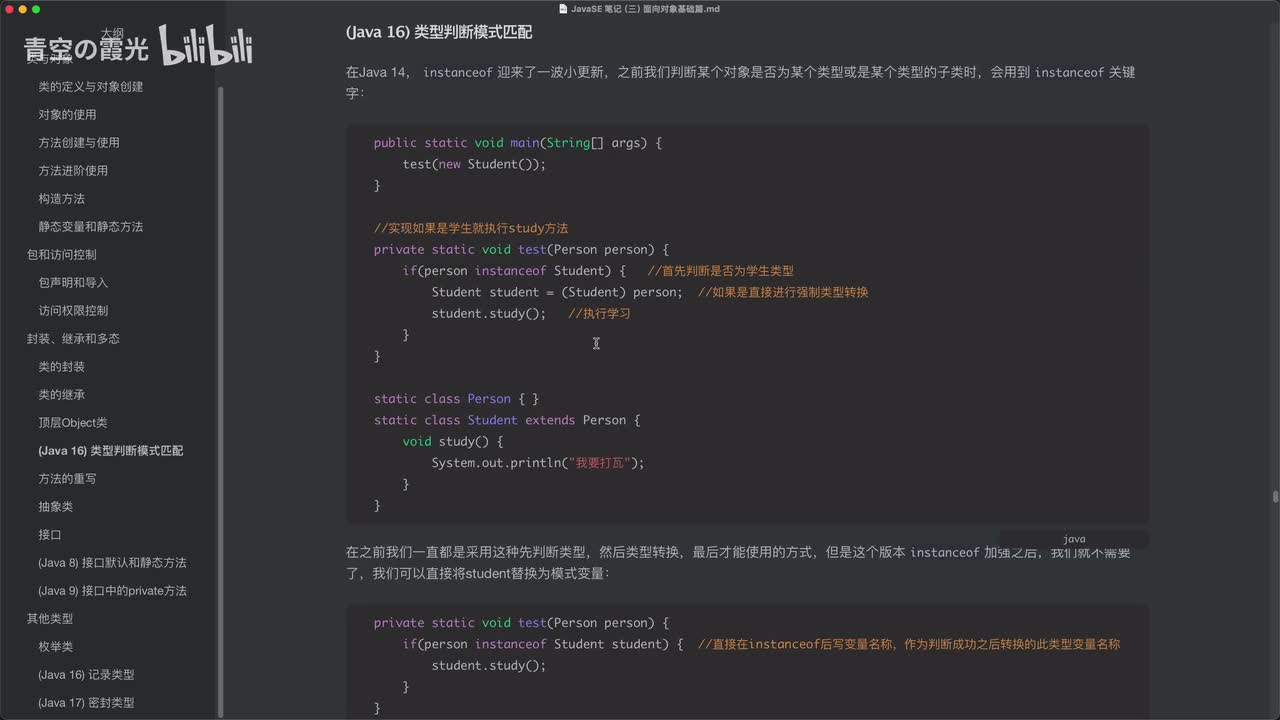Click comment //执行学习 after student.study()
The image size is (1280, 720).
pos(599,313)
